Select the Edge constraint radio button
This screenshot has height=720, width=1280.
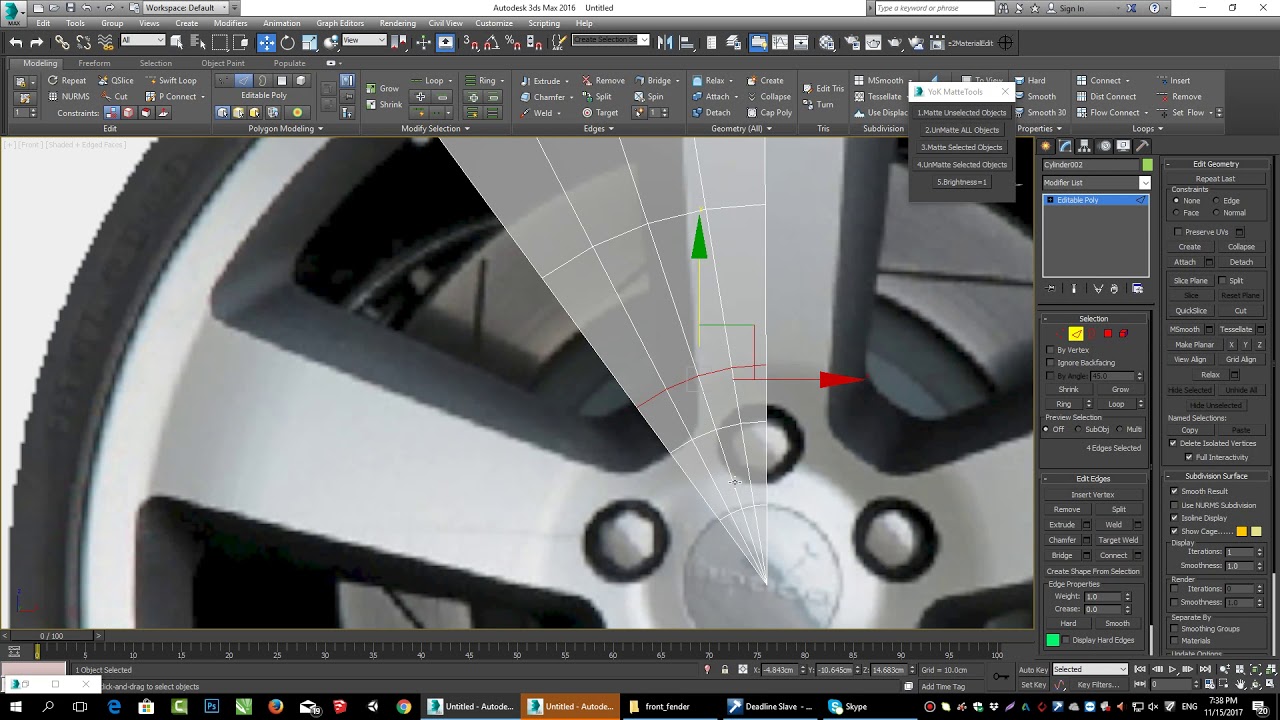[x=1216, y=201]
